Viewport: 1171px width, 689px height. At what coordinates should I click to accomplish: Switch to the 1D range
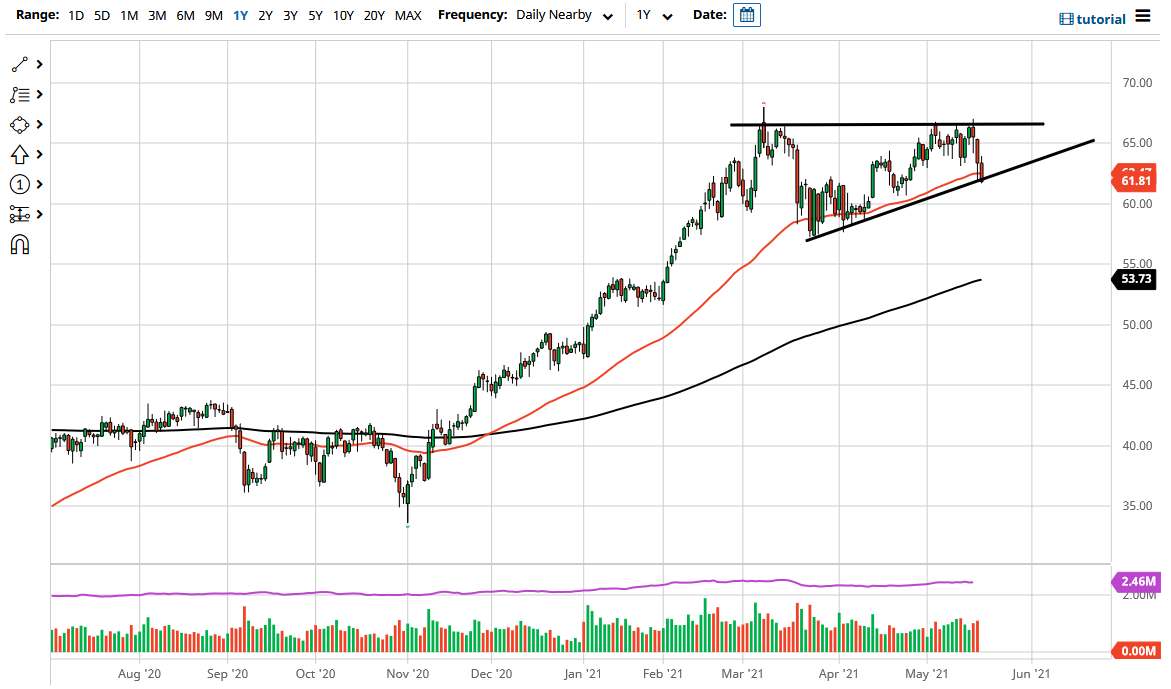point(75,16)
